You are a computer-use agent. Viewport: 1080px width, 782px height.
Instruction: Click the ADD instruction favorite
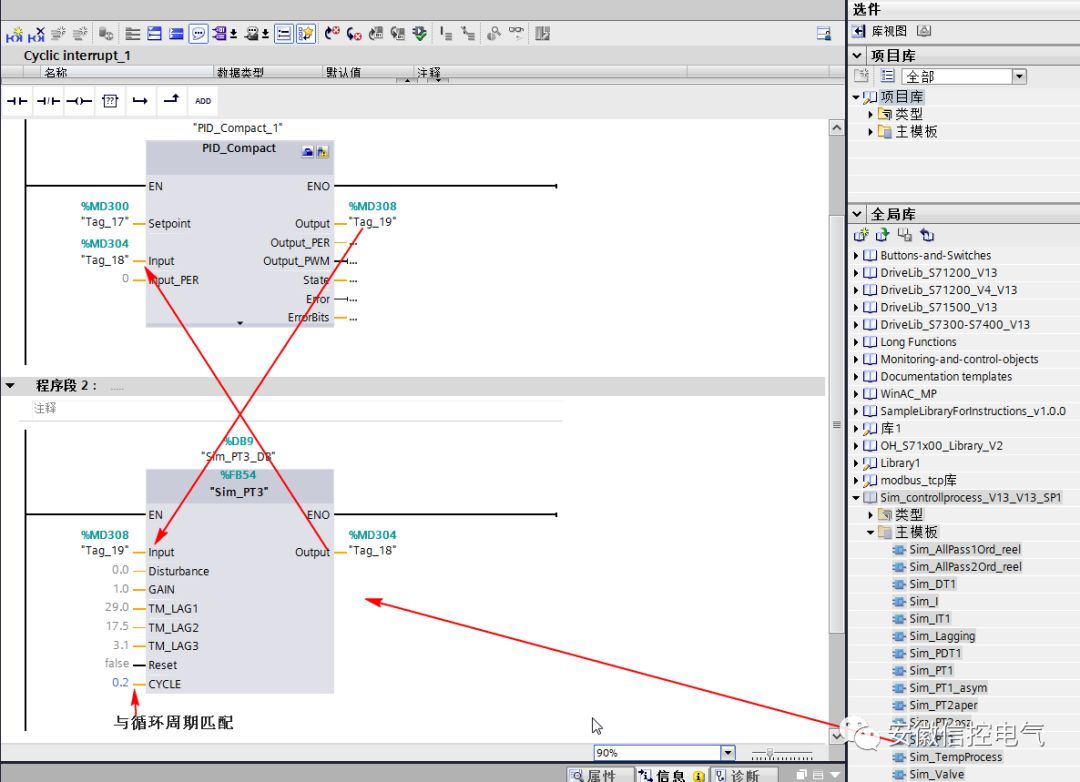(203, 101)
